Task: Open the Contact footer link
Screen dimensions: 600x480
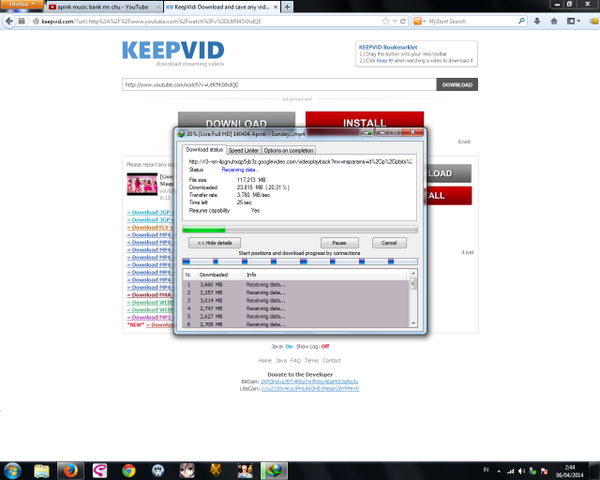Action: (x=331, y=361)
